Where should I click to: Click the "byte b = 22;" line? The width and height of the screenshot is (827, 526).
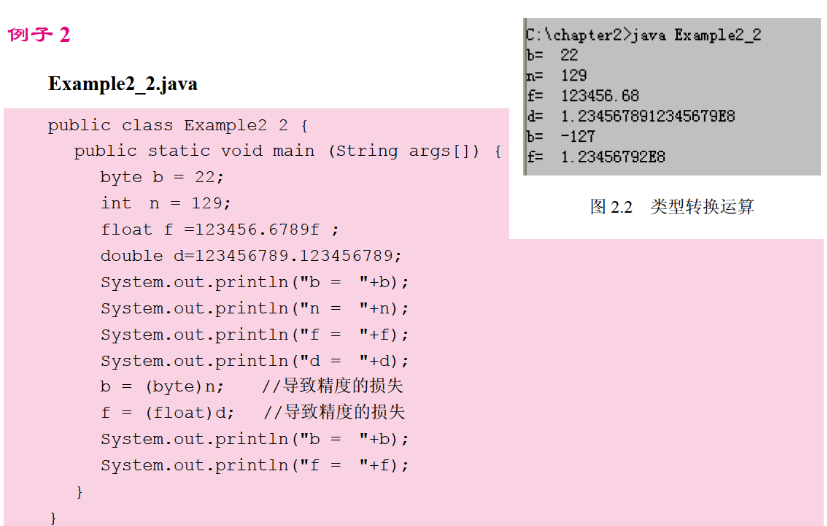tap(163, 177)
